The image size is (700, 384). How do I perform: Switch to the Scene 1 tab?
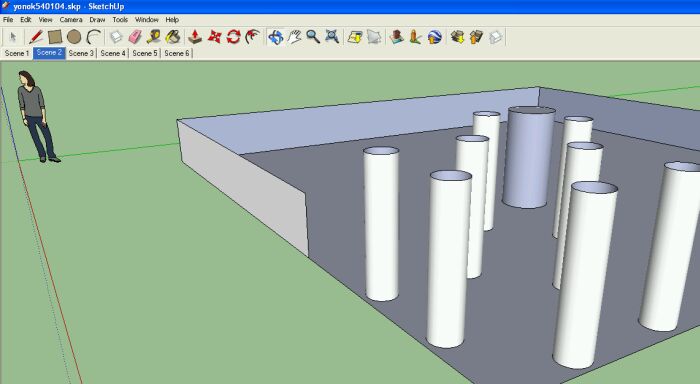click(x=17, y=53)
